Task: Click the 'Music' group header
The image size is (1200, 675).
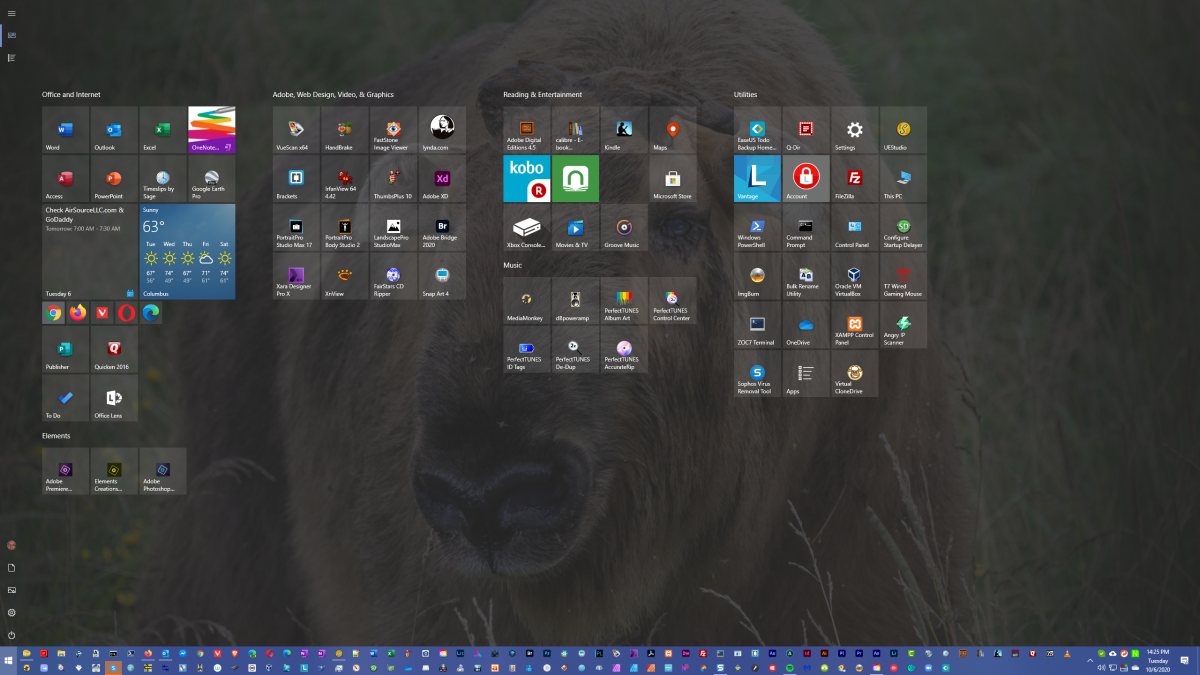Action: pyautogui.click(x=513, y=266)
